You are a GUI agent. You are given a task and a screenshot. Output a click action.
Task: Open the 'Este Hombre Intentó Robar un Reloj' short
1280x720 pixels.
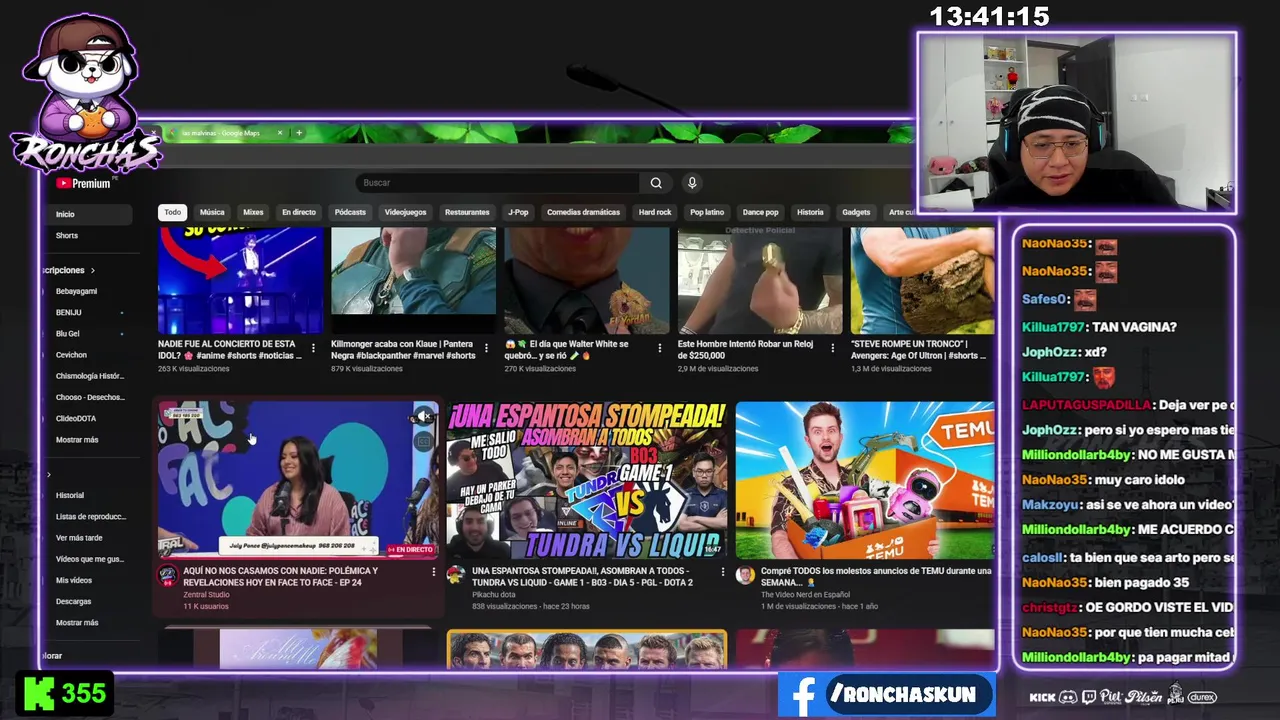tap(760, 281)
